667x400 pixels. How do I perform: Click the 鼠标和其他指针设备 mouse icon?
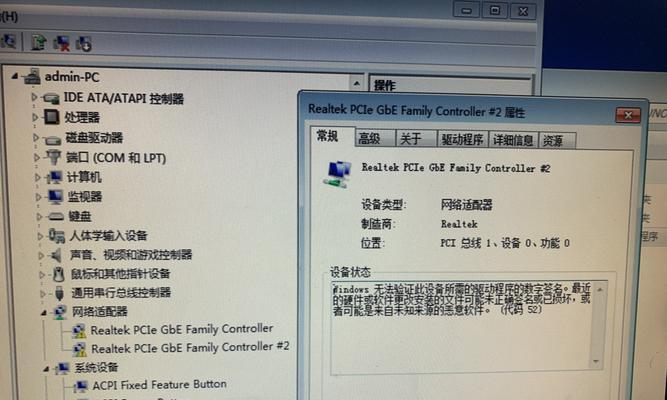pos(59,274)
